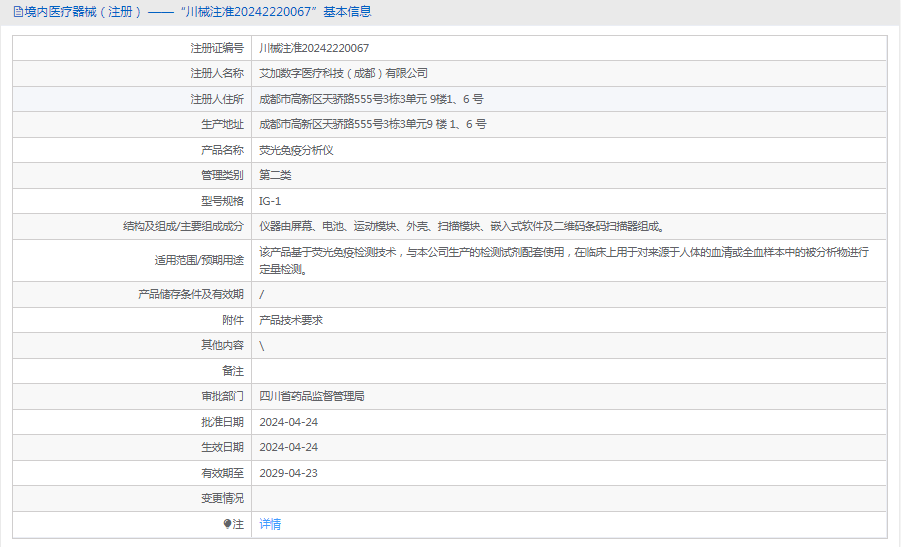
Task: Open the 详情 link
Action: point(270,524)
